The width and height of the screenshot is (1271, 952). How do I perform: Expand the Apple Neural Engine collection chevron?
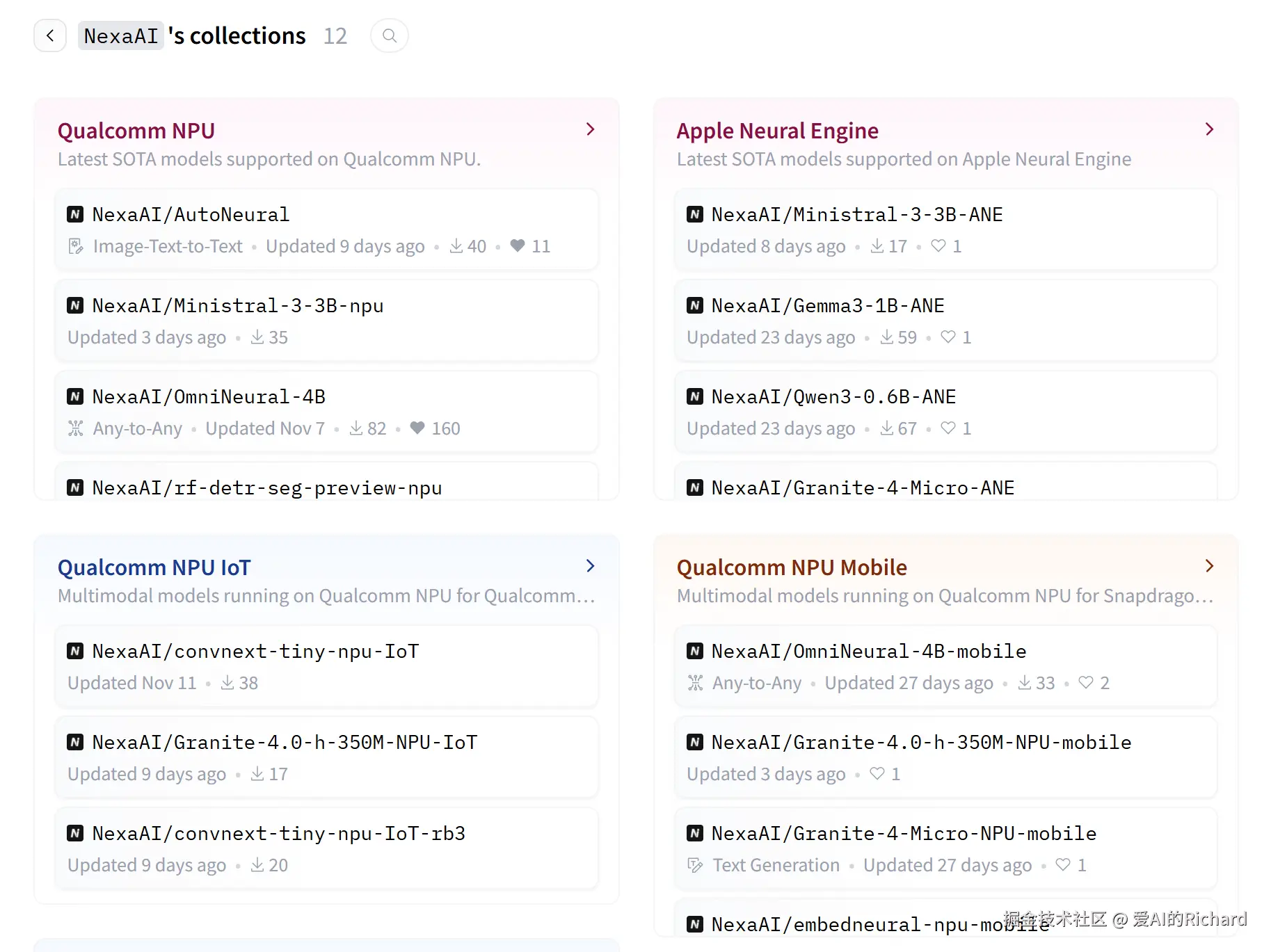tap(1209, 129)
